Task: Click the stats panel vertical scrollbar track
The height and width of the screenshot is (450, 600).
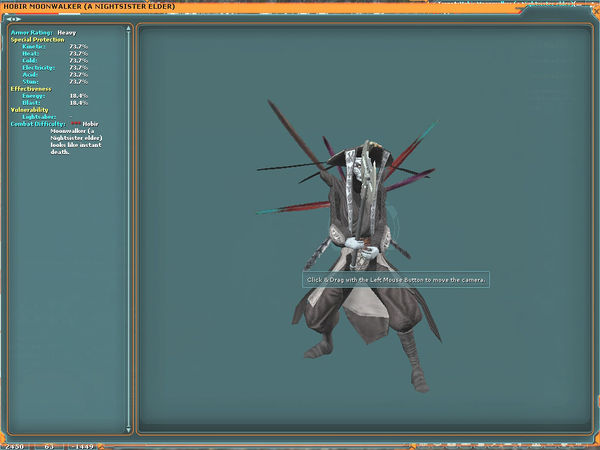Action: (129, 230)
